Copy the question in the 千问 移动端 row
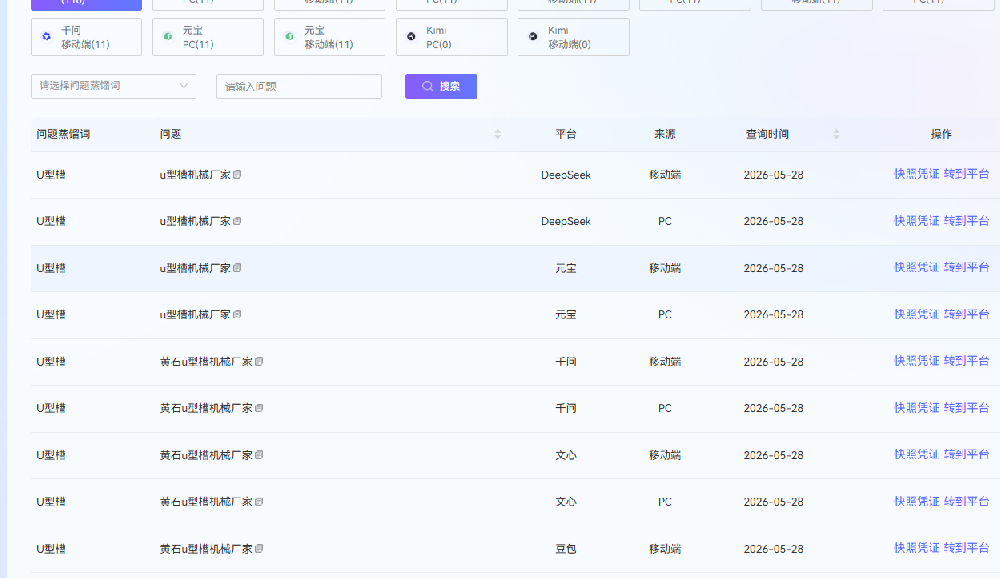The image size is (1000, 578). pos(259,362)
